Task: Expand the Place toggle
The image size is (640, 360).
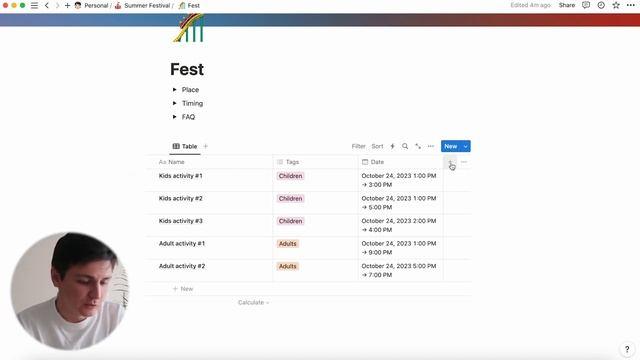Action: [x=175, y=89]
